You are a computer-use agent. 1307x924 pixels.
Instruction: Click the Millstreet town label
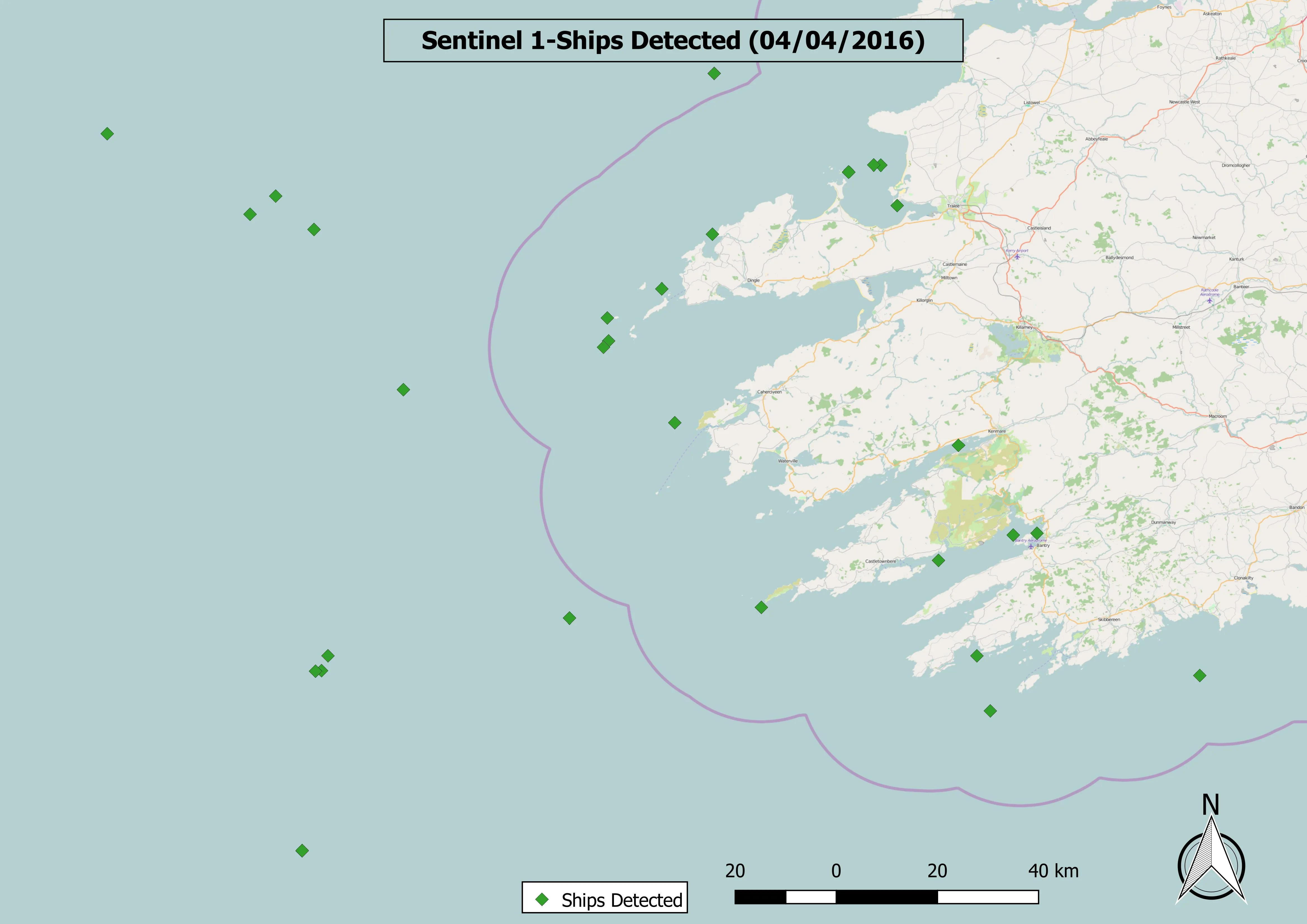point(1181,327)
